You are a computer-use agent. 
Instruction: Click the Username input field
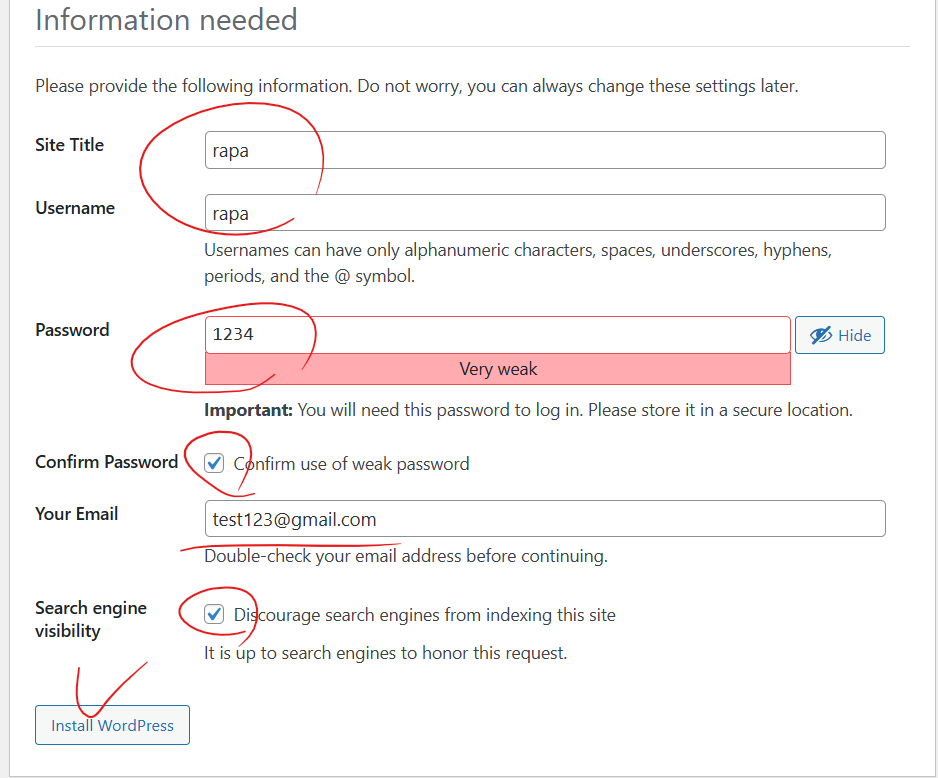[545, 212]
